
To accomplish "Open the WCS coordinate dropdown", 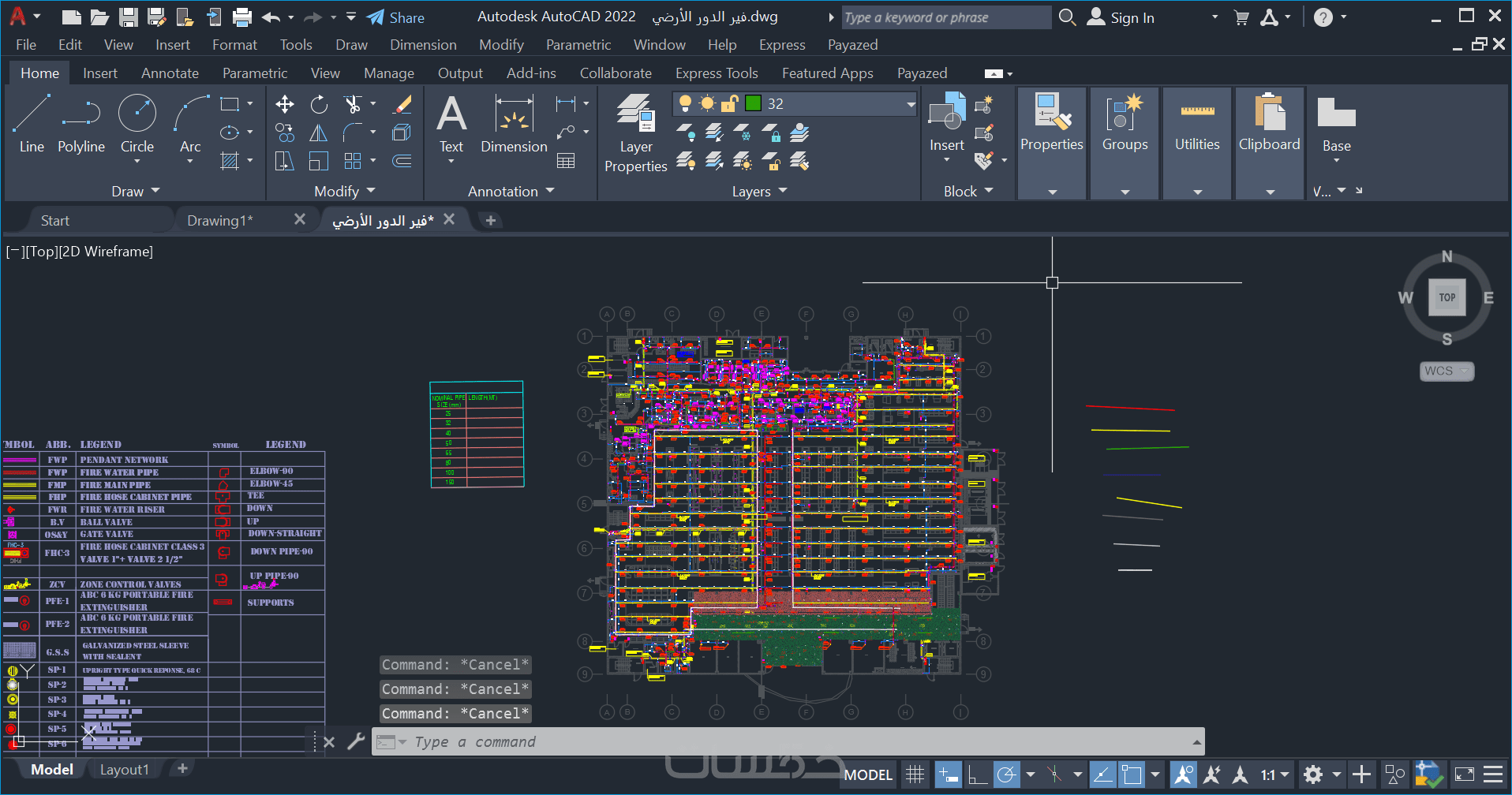I will pyautogui.click(x=1447, y=371).
